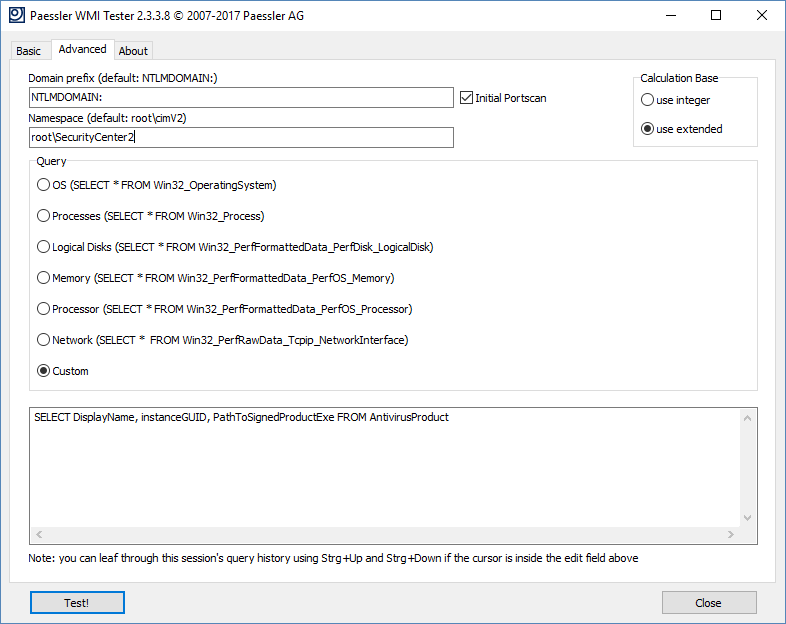Click the Close button
The height and width of the screenshot is (624, 786).
pos(709,602)
